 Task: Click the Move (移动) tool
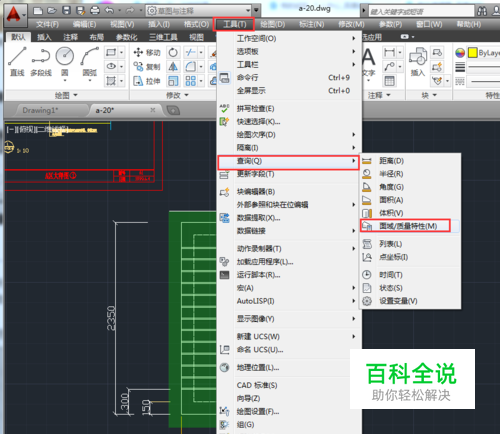pos(147,53)
